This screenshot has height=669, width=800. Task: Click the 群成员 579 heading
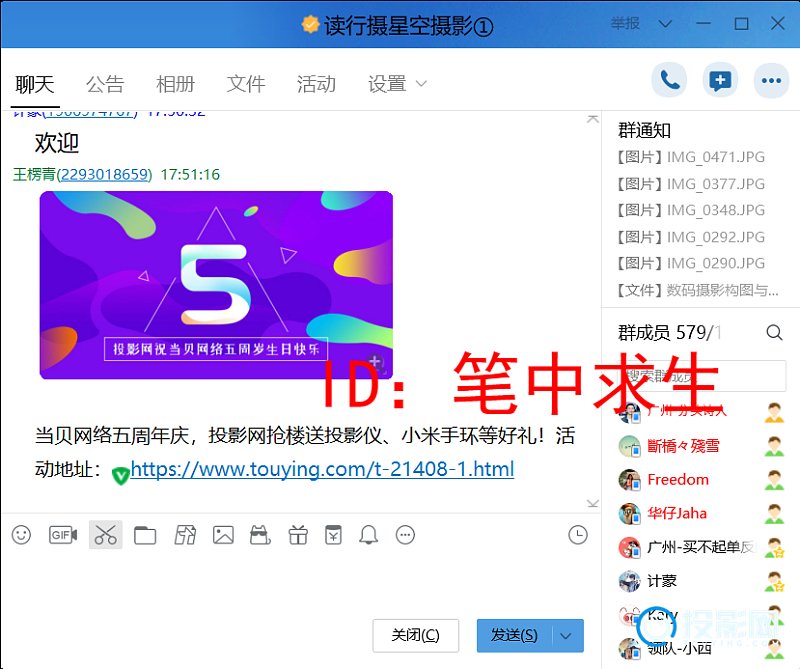670,333
